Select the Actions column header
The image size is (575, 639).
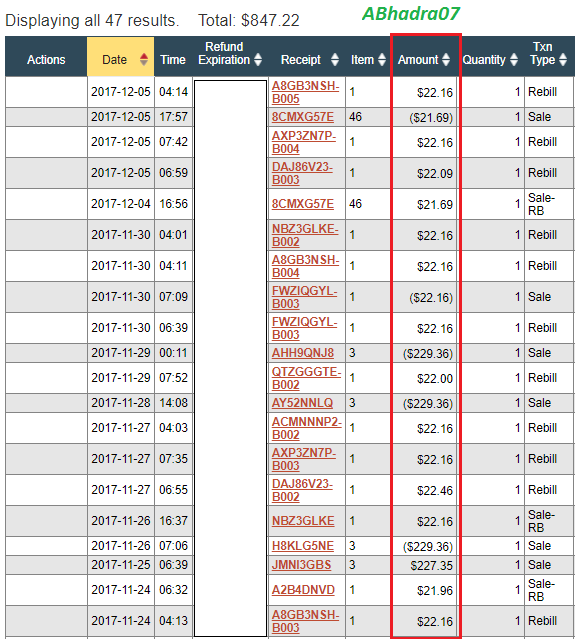pos(46,59)
